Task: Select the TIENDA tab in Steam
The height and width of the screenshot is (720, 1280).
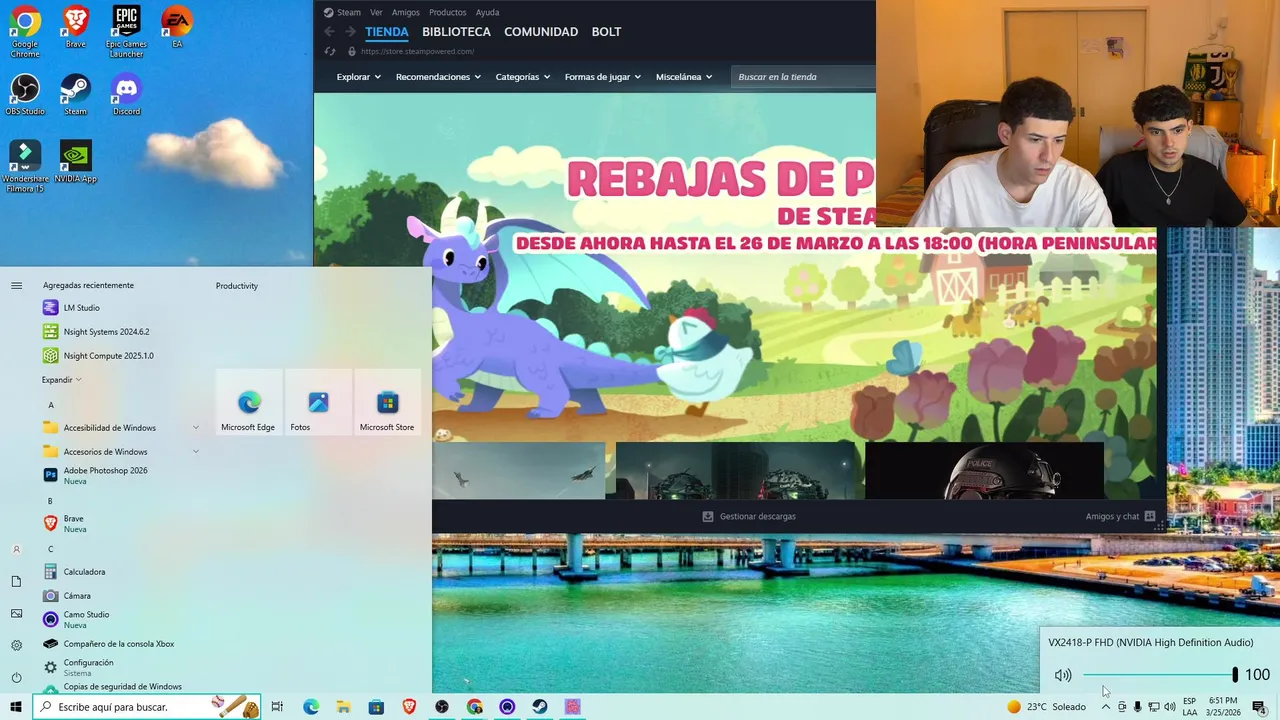Action: click(387, 32)
